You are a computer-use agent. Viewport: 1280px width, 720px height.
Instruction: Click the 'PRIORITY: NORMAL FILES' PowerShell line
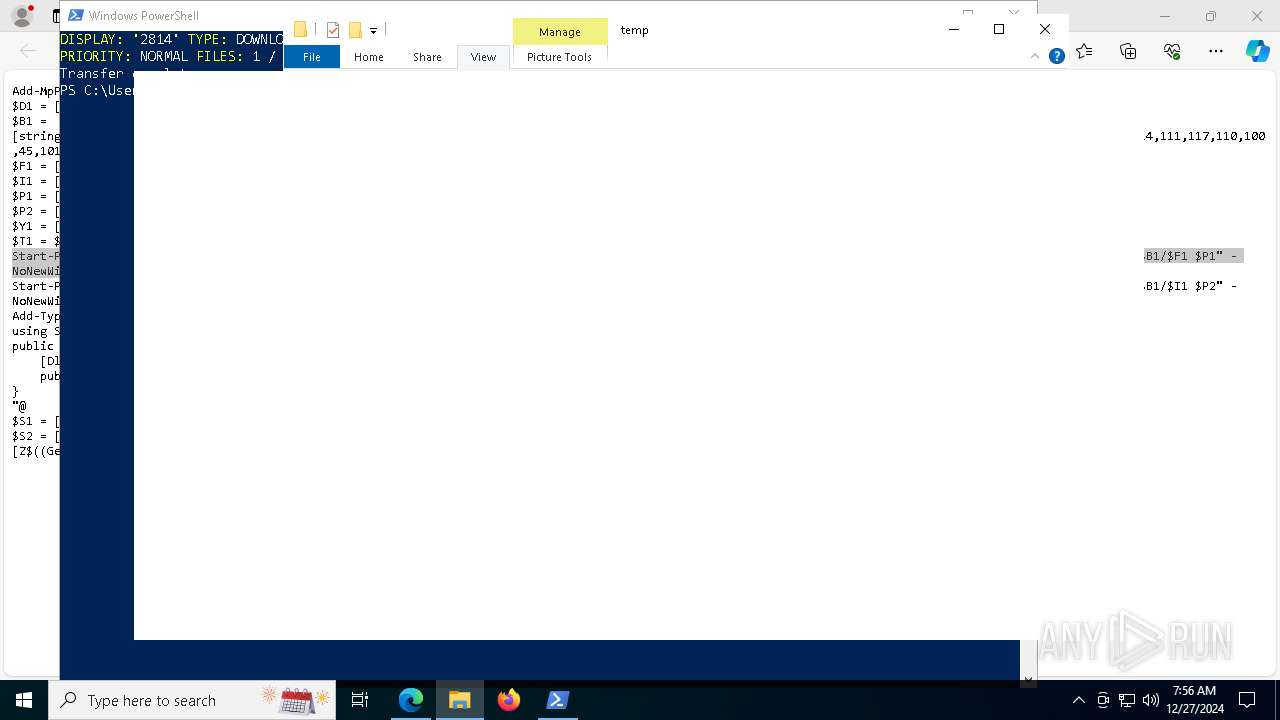(167, 56)
